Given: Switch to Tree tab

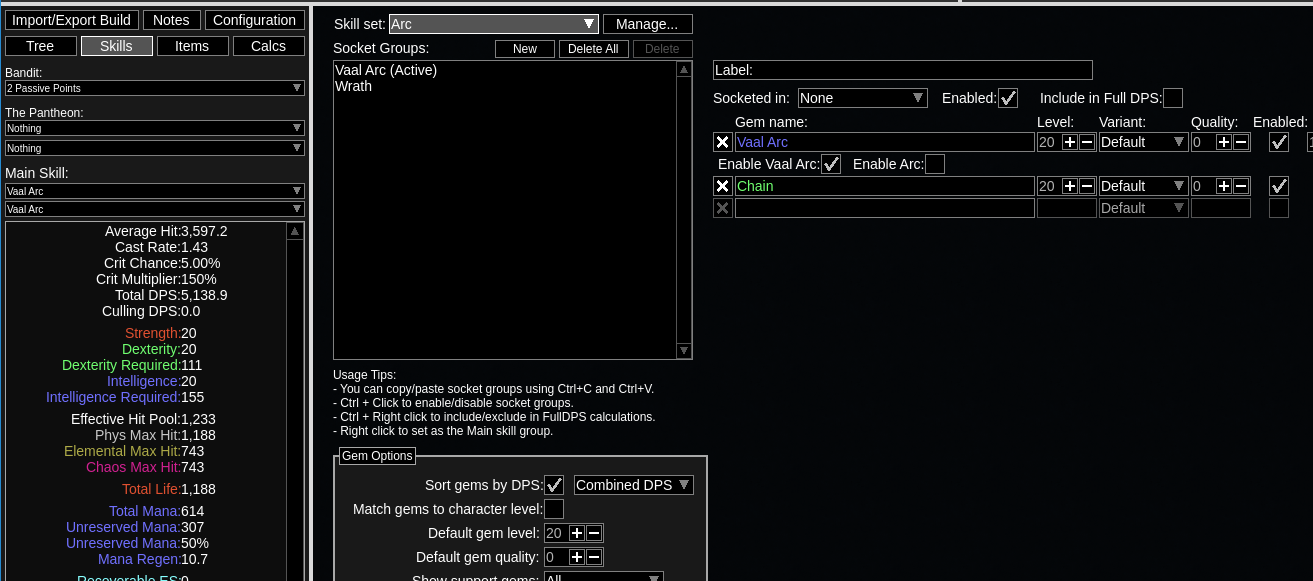Looking at the screenshot, I should coord(40,46).
